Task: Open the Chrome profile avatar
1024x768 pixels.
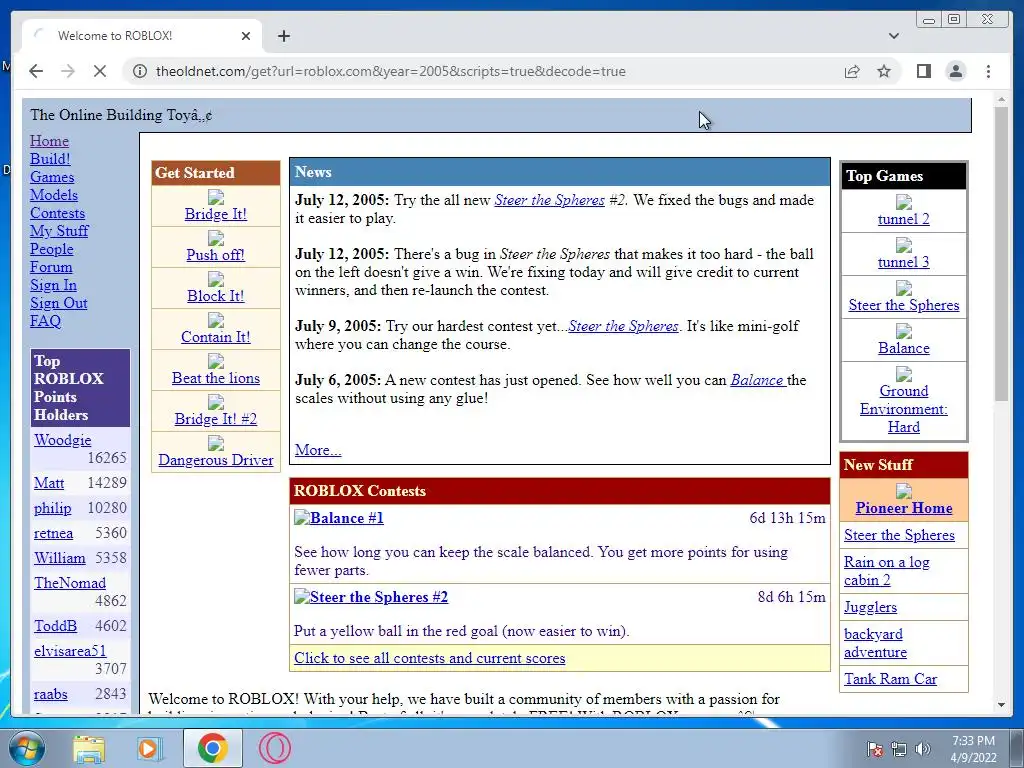Action: click(x=955, y=71)
